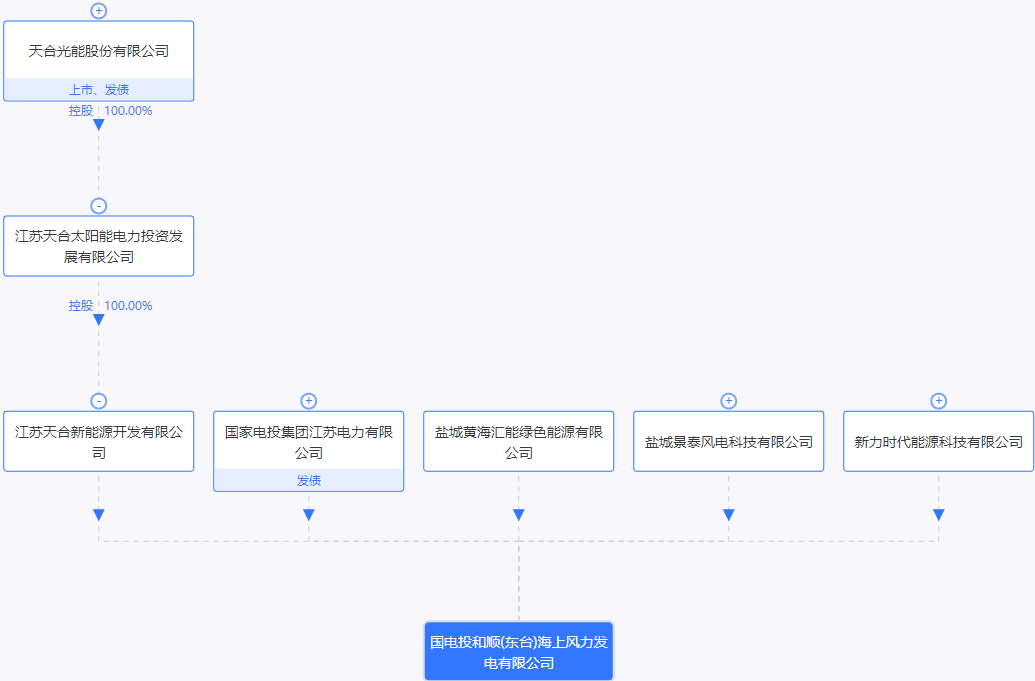
Task: Open 盐城景泰风电科技有限公司 card
Action: pyautogui.click(x=728, y=441)
